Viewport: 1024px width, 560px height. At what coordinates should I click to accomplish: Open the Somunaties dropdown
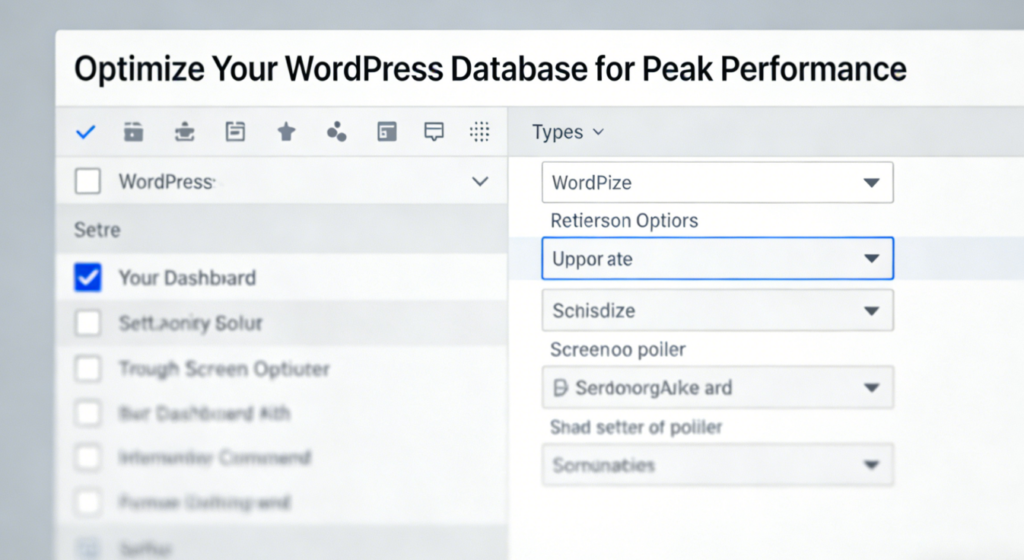coord(717,465)
